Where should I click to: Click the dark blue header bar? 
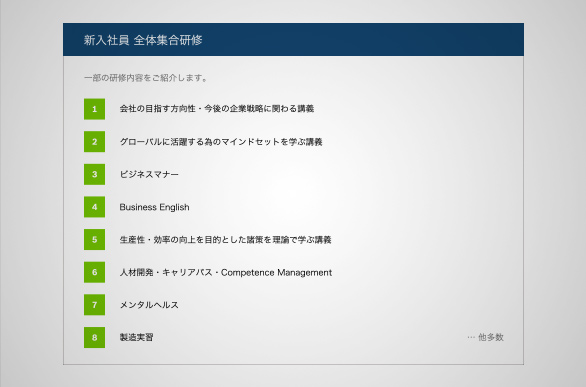tap(293, 40)
